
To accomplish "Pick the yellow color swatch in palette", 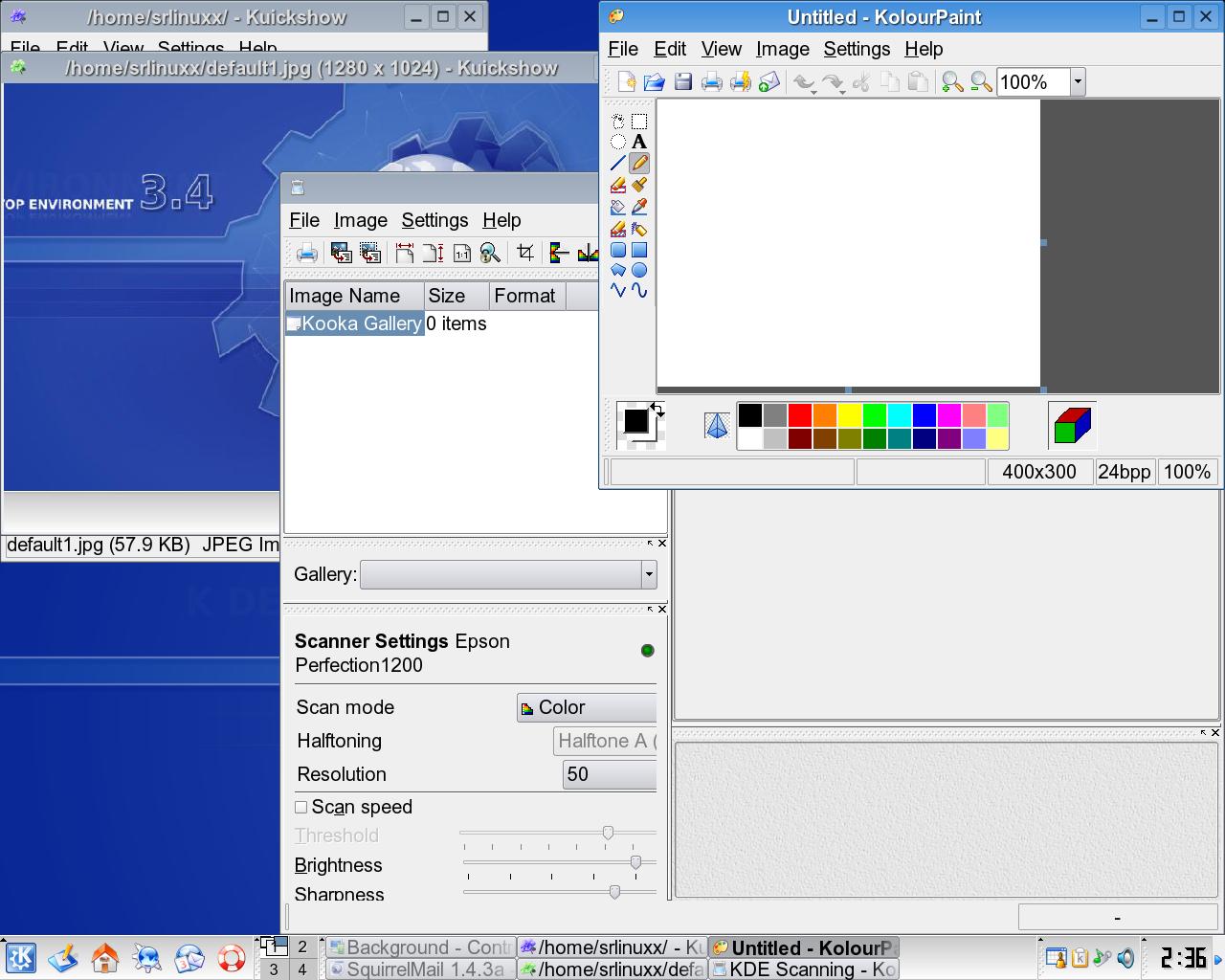I will click(x=850, y=414).
